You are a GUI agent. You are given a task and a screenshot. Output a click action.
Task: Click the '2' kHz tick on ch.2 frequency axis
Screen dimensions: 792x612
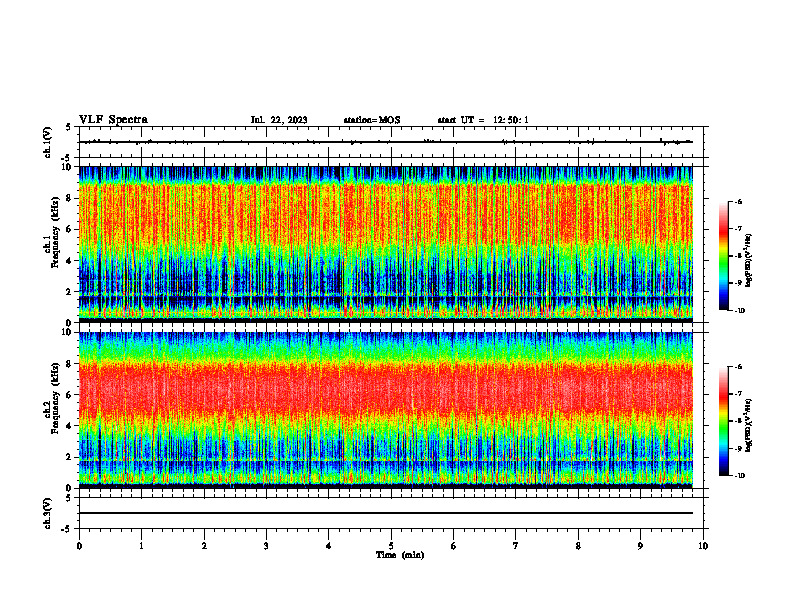click(70, 457)
